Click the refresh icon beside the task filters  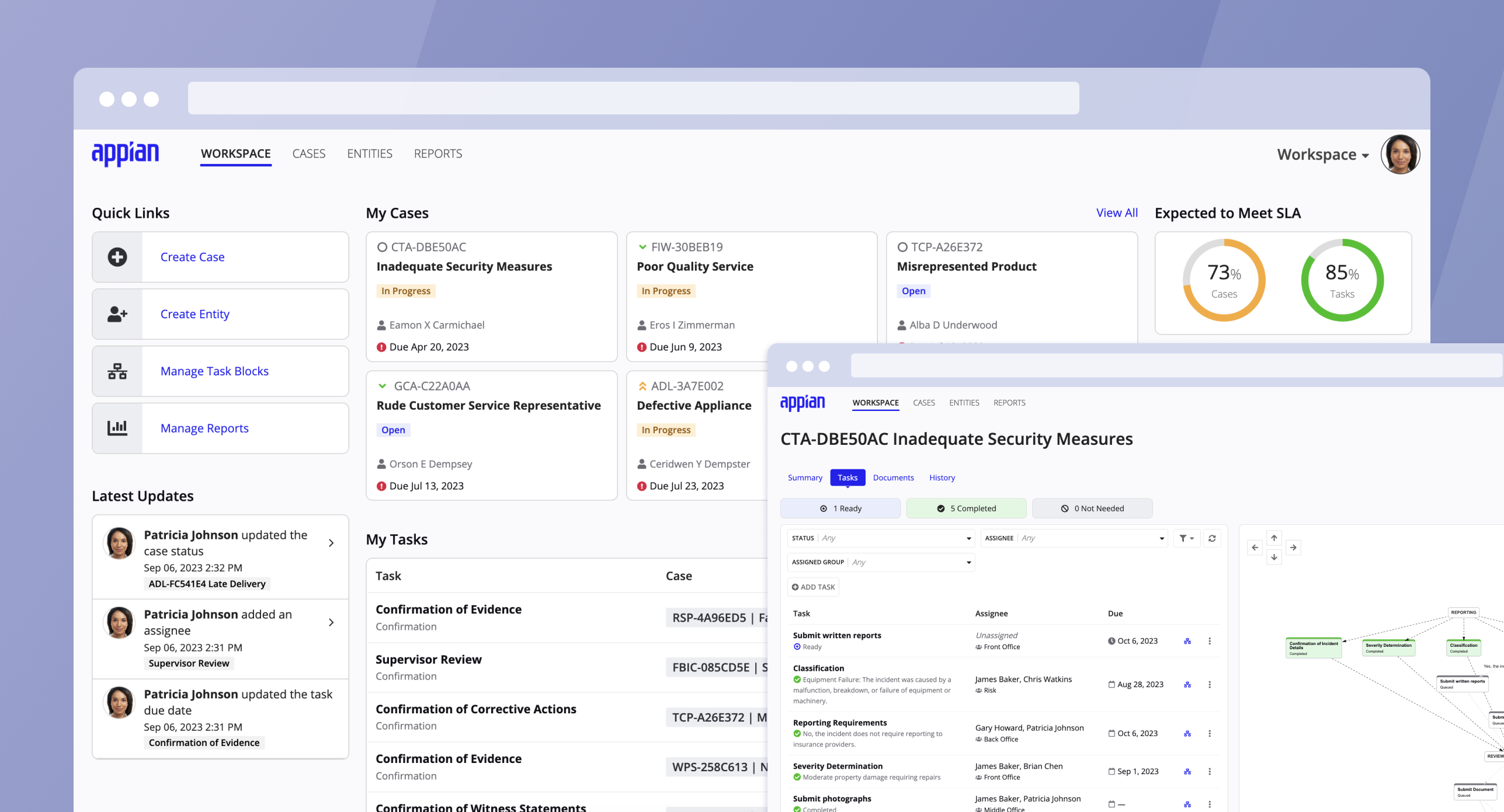(x=1212, y=538)
